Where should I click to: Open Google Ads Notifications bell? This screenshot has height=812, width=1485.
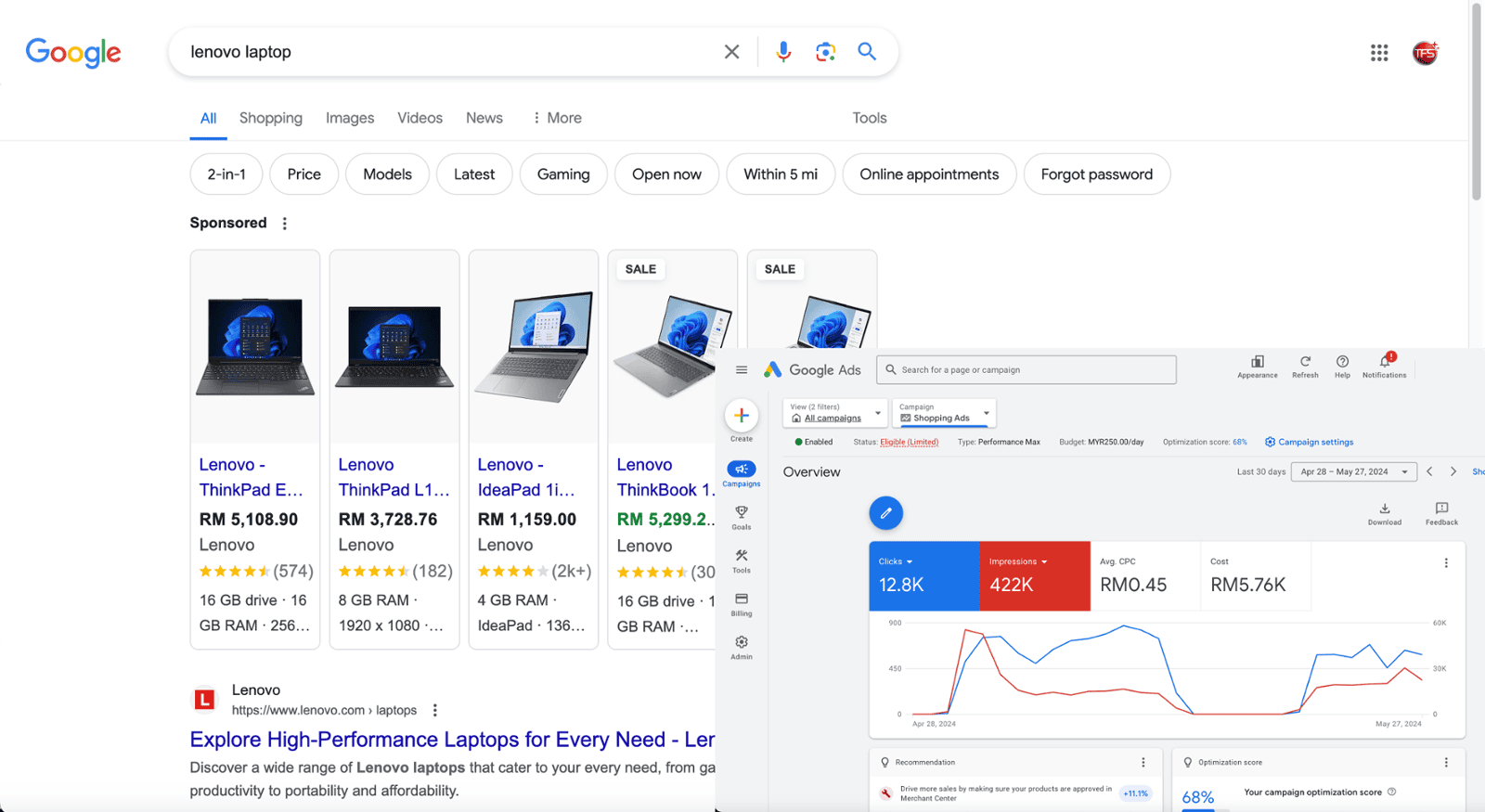pos(1384,365)
